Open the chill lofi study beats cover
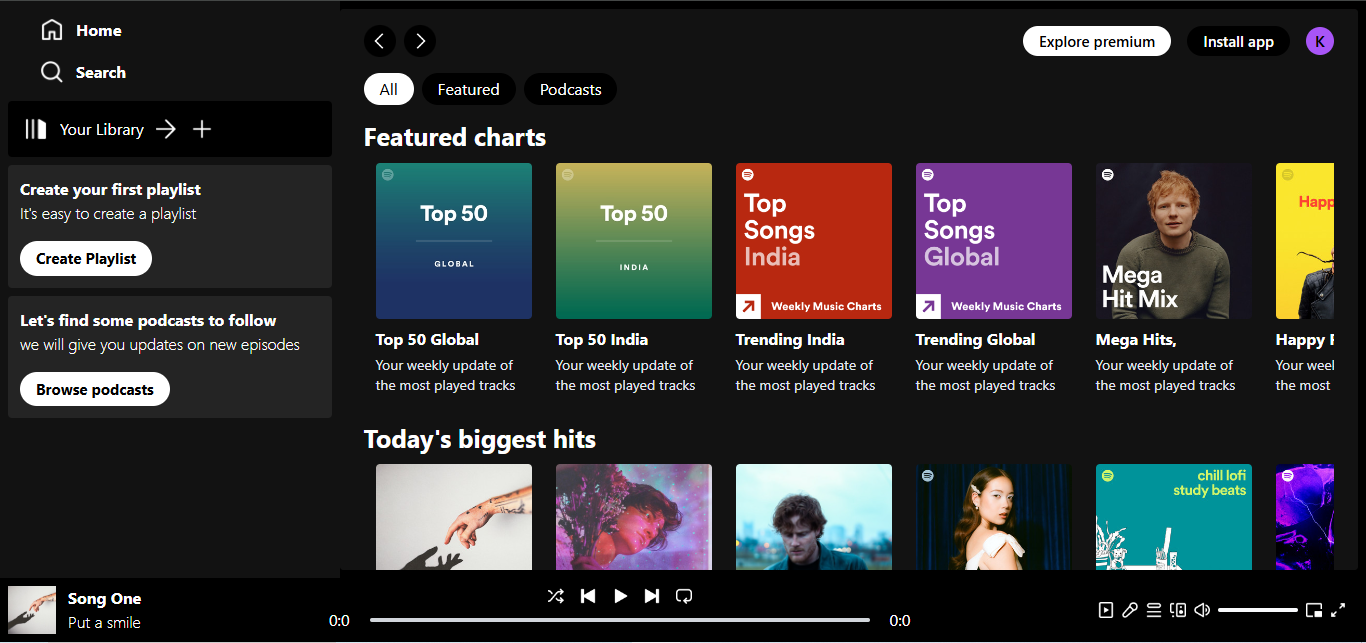Screen dimensions: 1366x643 tap(1174, 517)
